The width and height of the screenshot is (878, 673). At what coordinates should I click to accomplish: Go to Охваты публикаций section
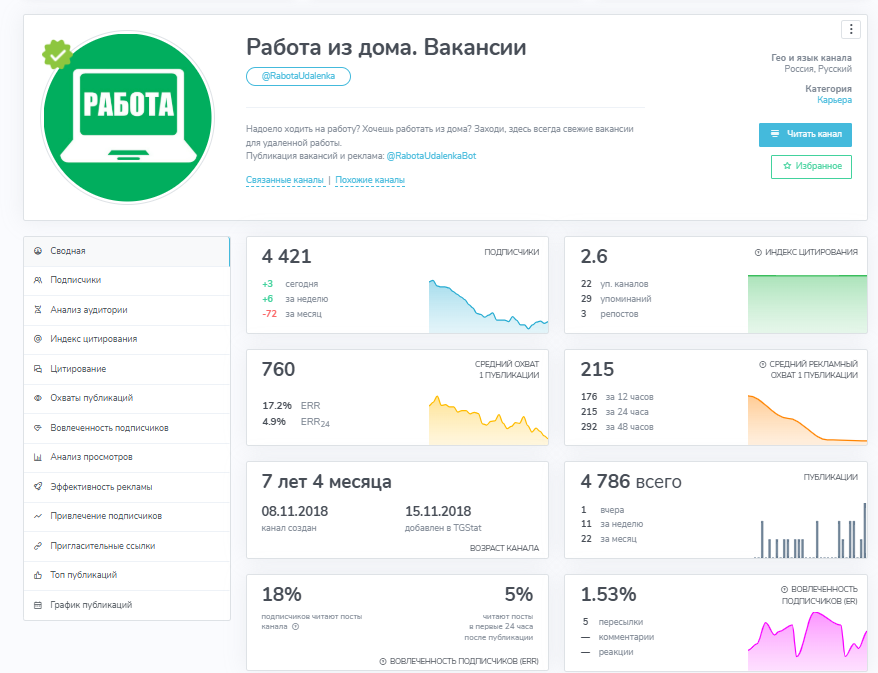point(127,398)
